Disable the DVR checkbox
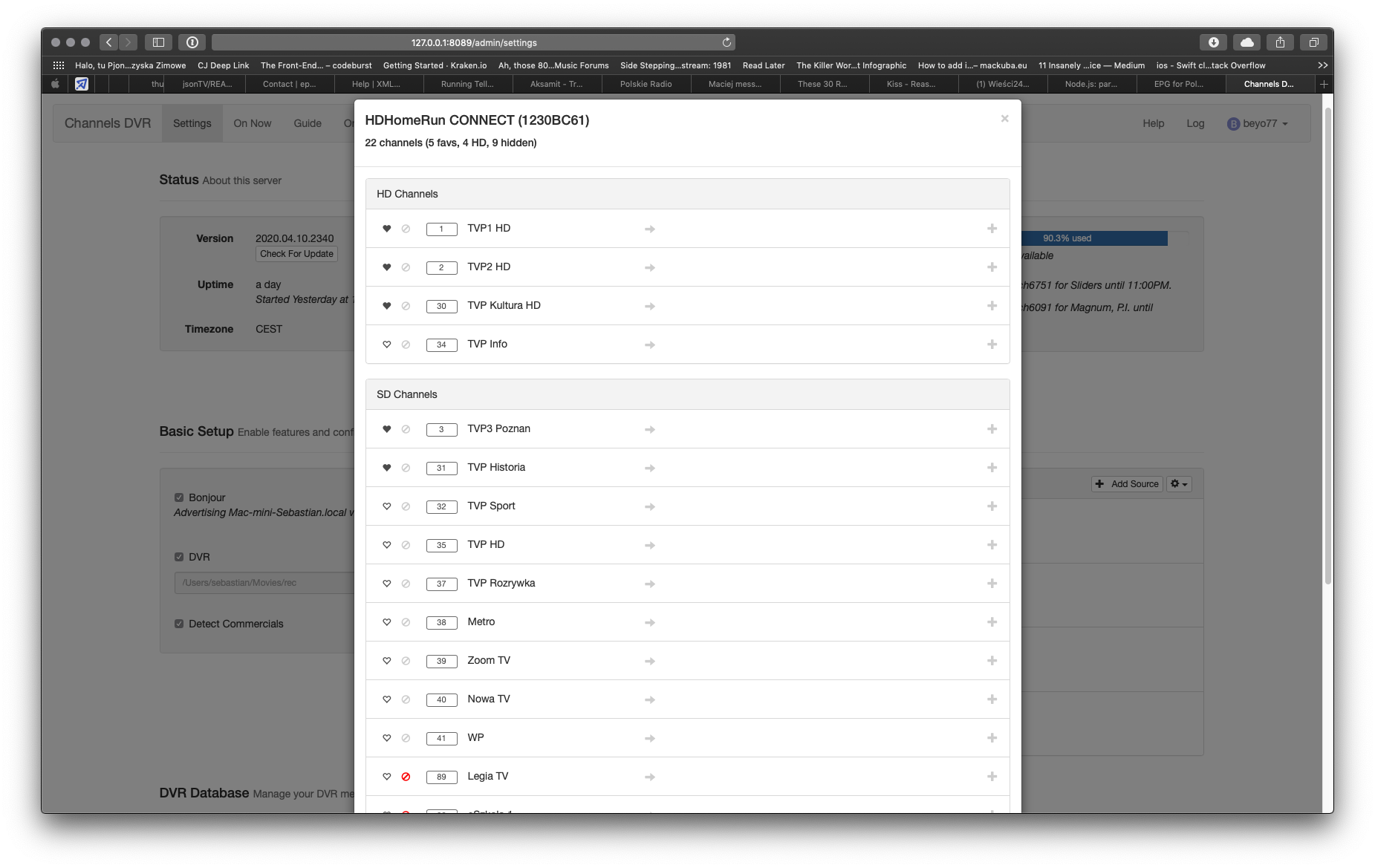1375x868 pixels. coord(179,557)
